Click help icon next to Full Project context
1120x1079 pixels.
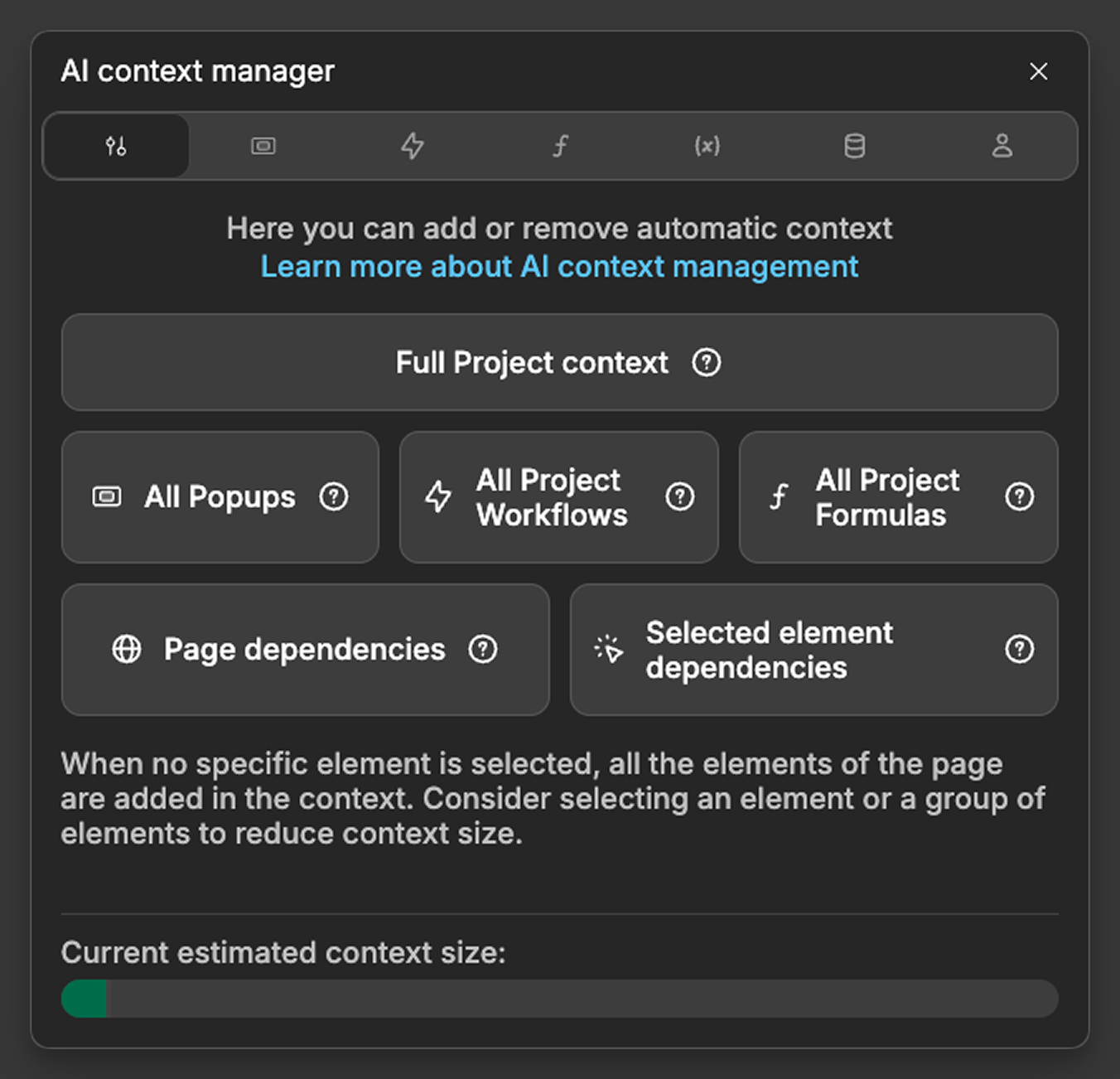[706, 362]
